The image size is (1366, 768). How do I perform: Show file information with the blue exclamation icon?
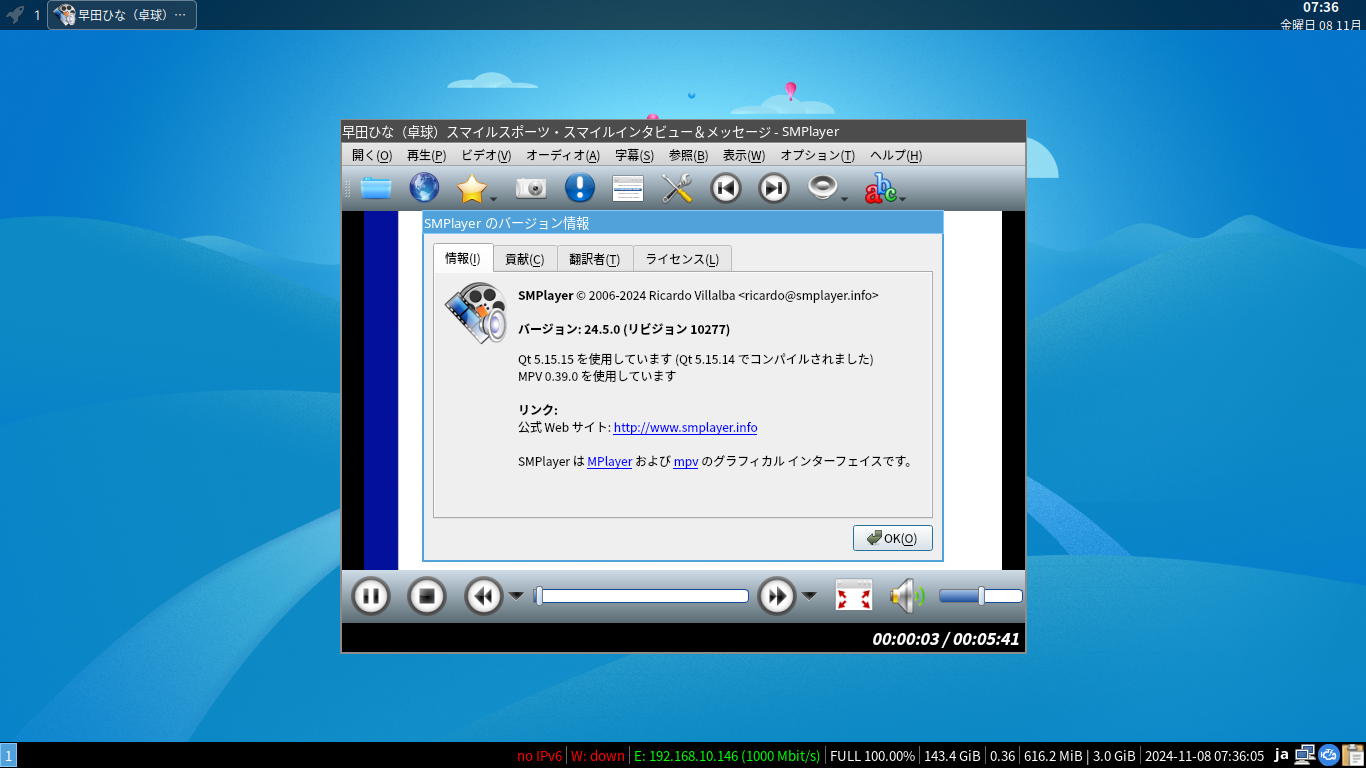click(x=580, y=188)
